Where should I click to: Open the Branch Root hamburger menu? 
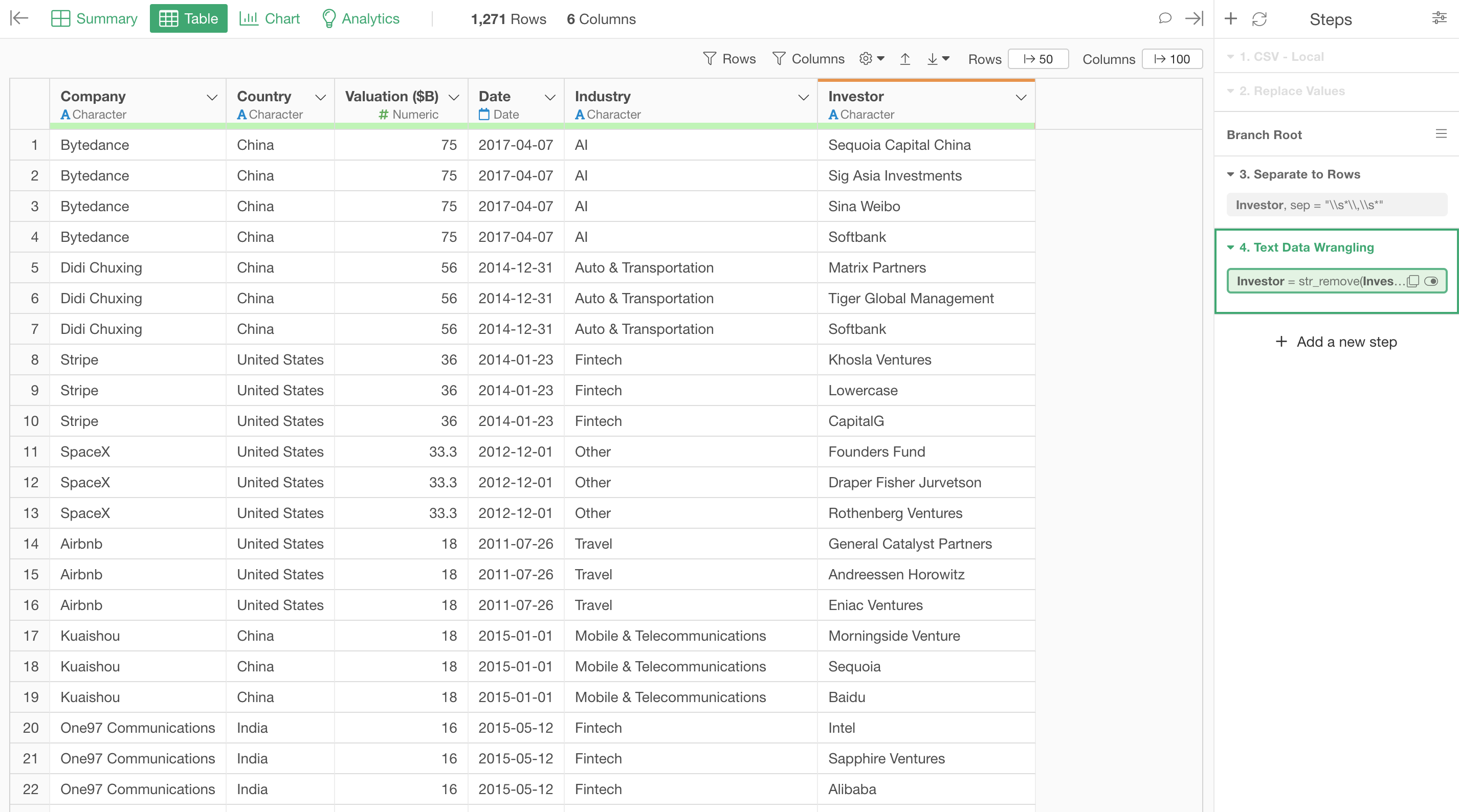tap(1441, 134)
